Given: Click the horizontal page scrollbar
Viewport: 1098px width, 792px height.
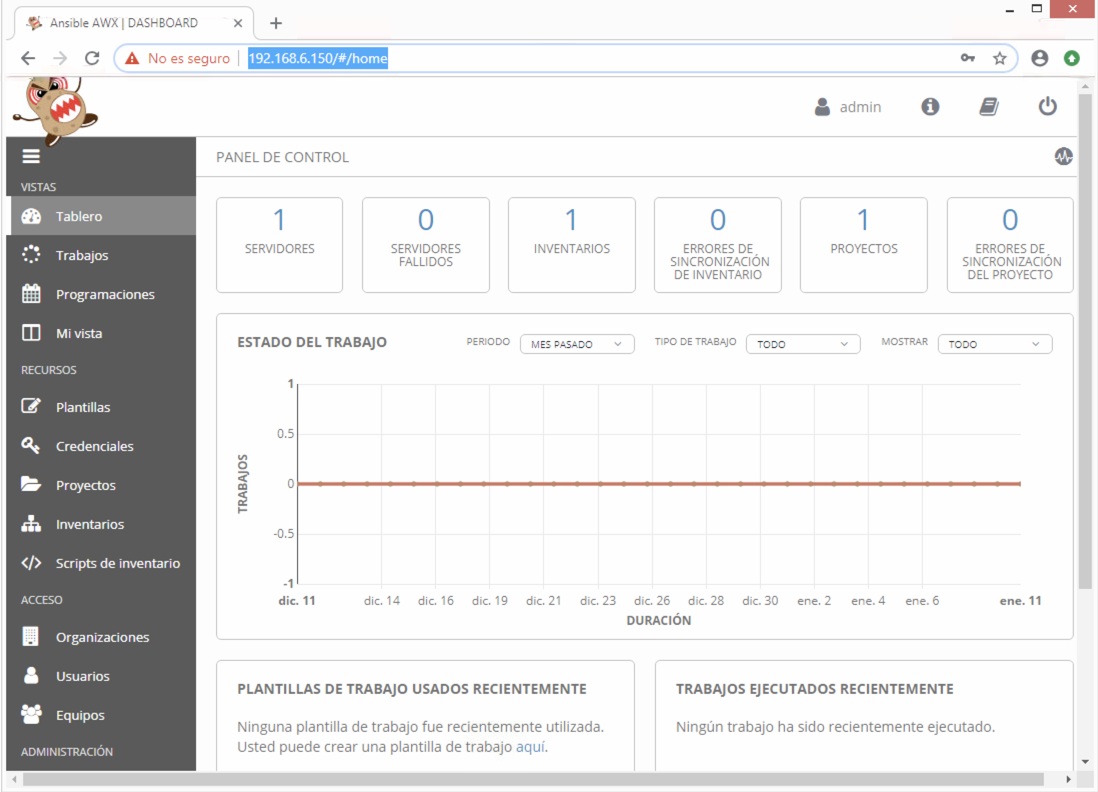Looking at the screenshot, I should tap(533, 779).
